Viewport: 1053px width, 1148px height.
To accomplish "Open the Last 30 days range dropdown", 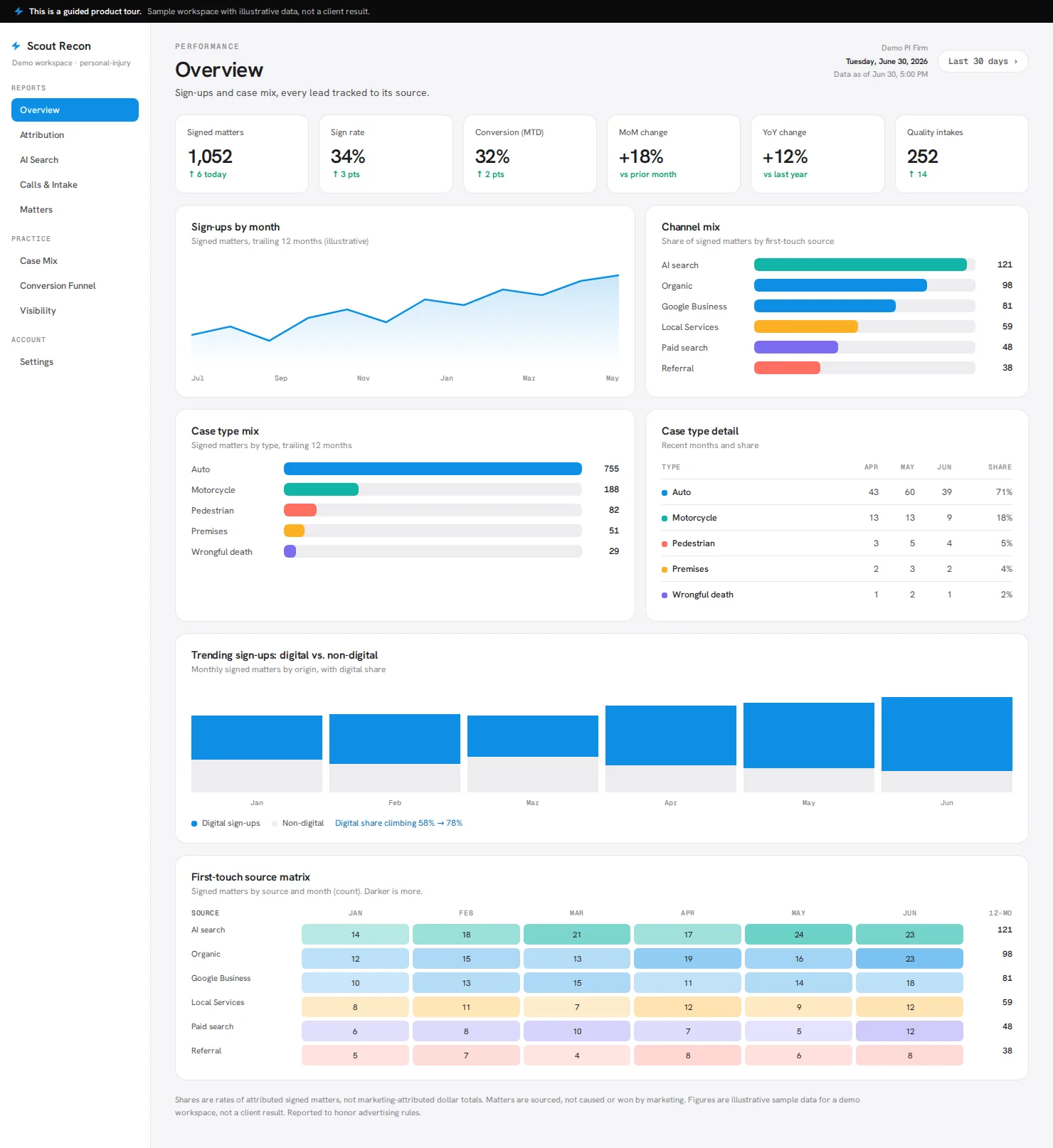I will click(983, 61).
